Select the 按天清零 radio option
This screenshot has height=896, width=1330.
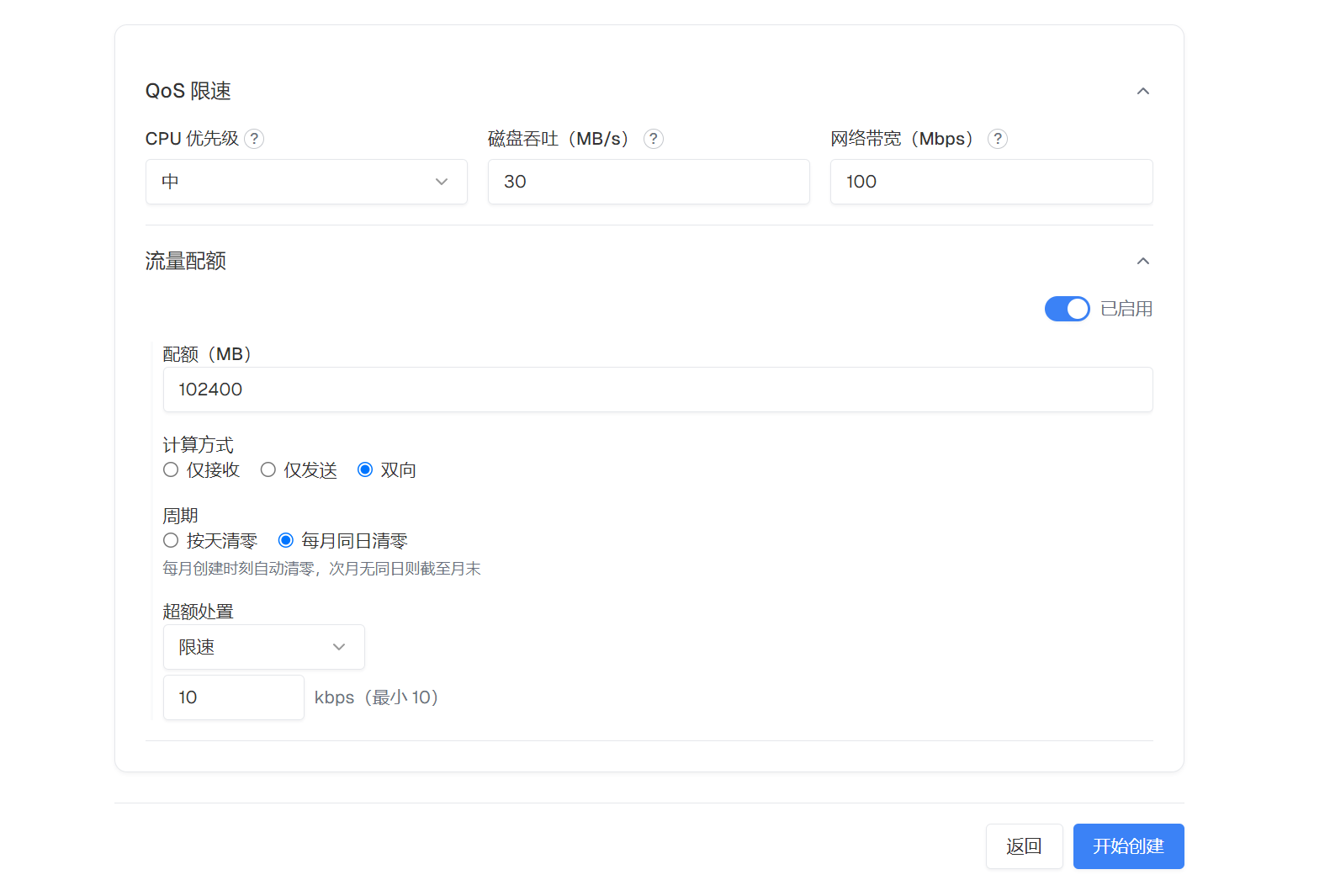171,540
